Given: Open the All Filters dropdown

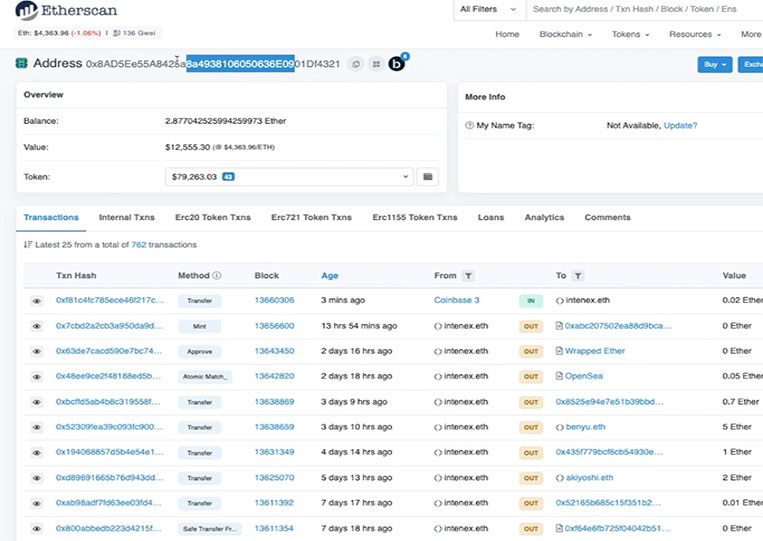Looking at the screenshot, I should tap(489, 9).
